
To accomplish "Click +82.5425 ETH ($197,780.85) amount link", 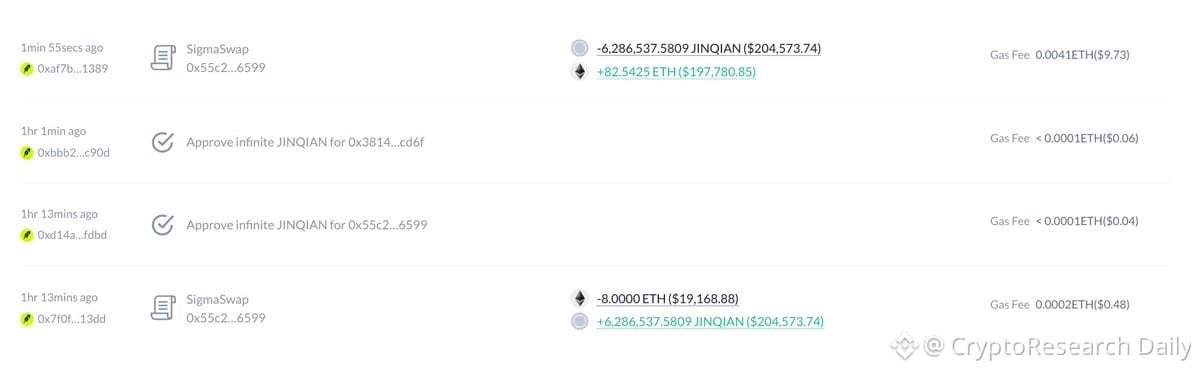I will [x=677, y=72].
